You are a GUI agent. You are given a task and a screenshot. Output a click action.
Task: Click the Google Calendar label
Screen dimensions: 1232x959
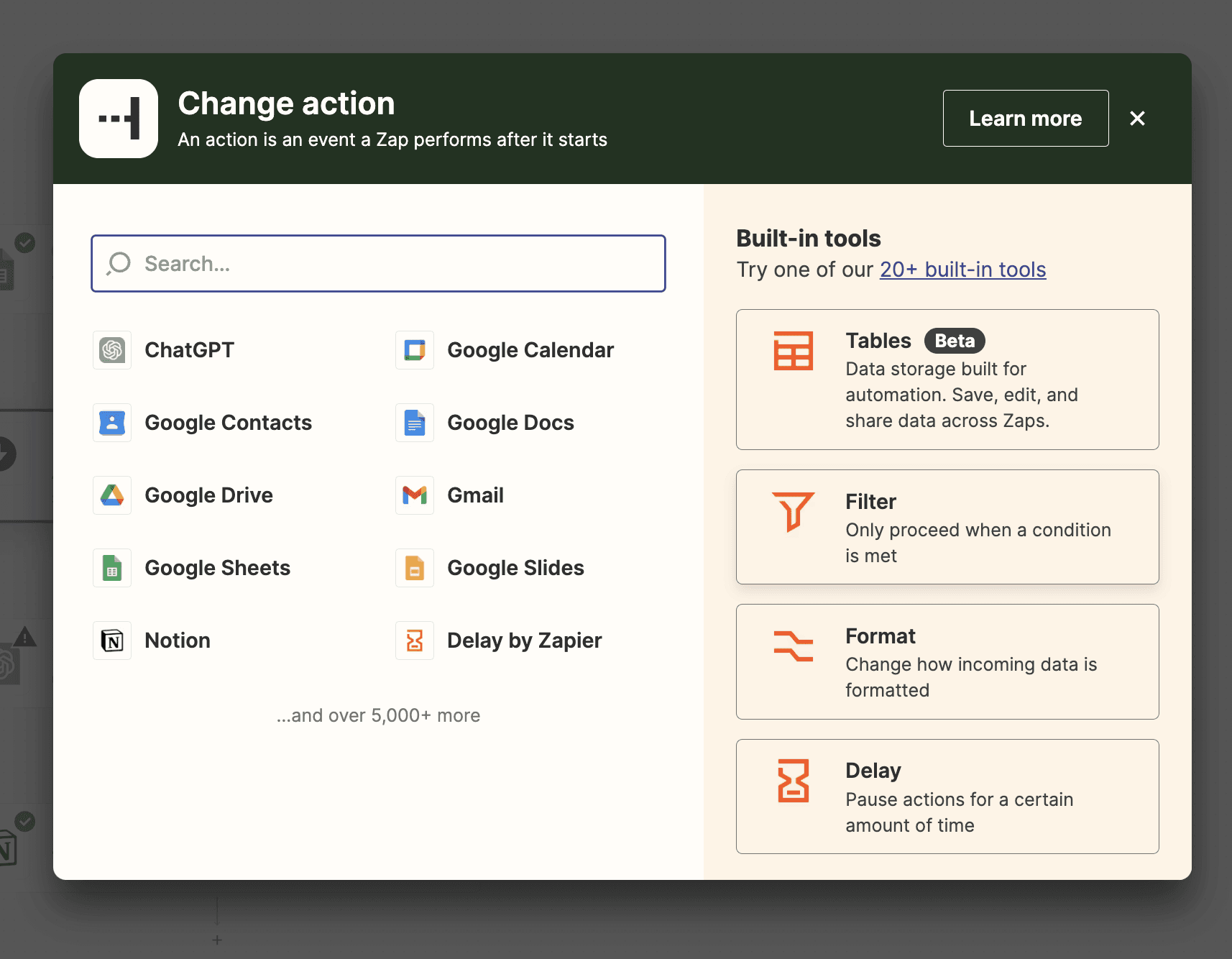pos(530,350)
